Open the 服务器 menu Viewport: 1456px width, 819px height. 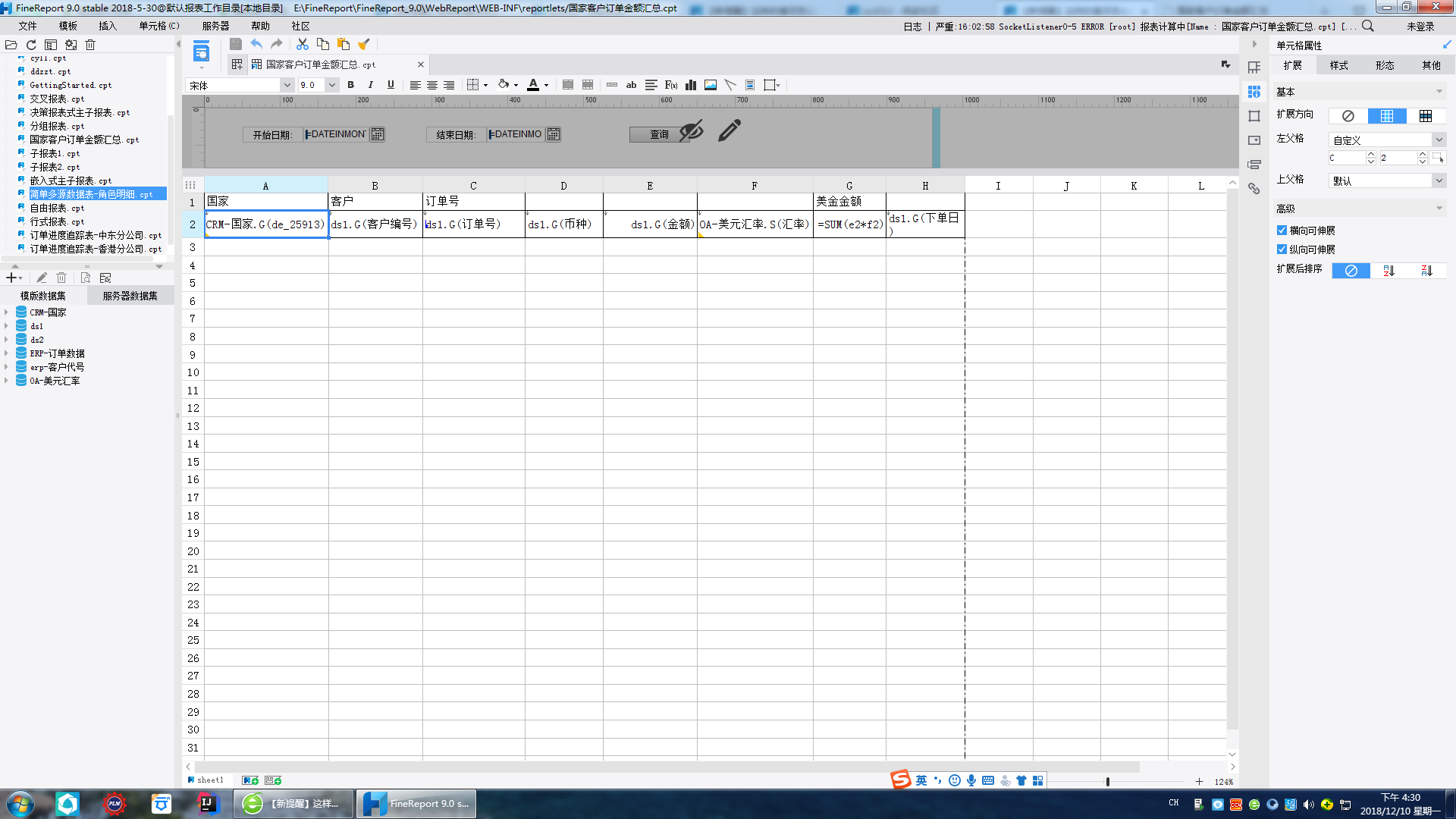[215, 26]
